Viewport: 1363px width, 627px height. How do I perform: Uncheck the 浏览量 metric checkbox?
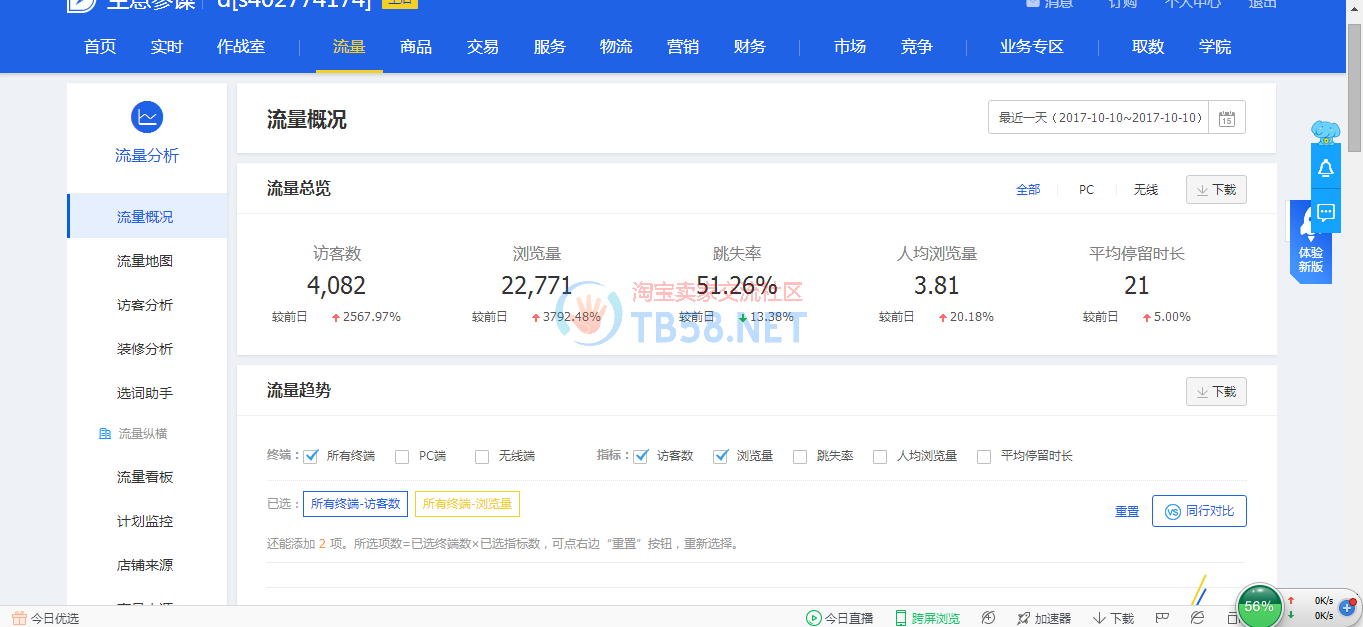click(x=720, y=456)
